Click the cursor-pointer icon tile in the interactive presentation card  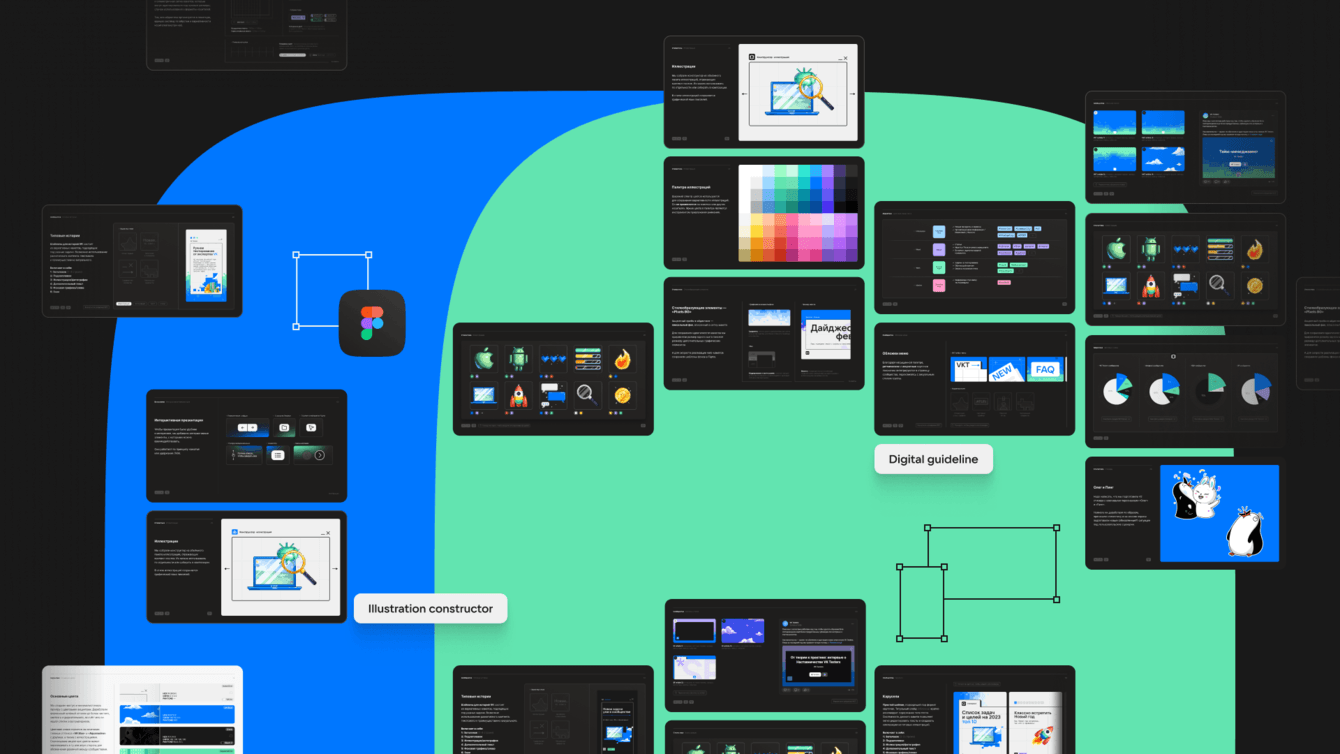312,428
